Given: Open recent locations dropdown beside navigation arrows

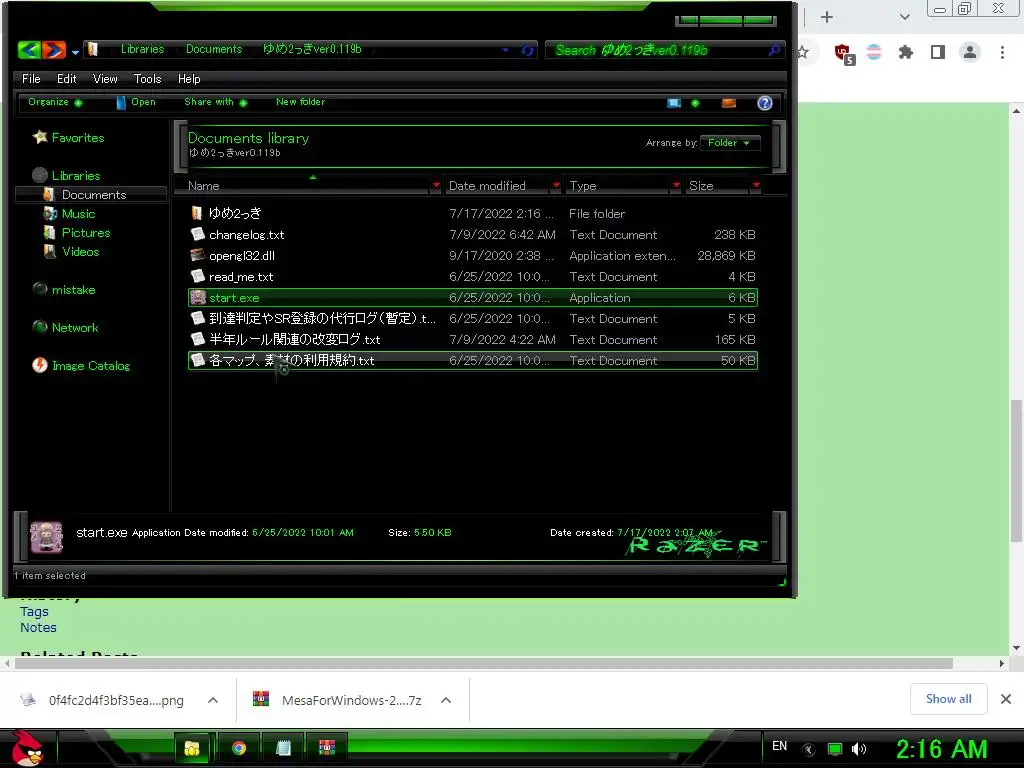Looking at the screenshot, I should (x=75, y=52).
